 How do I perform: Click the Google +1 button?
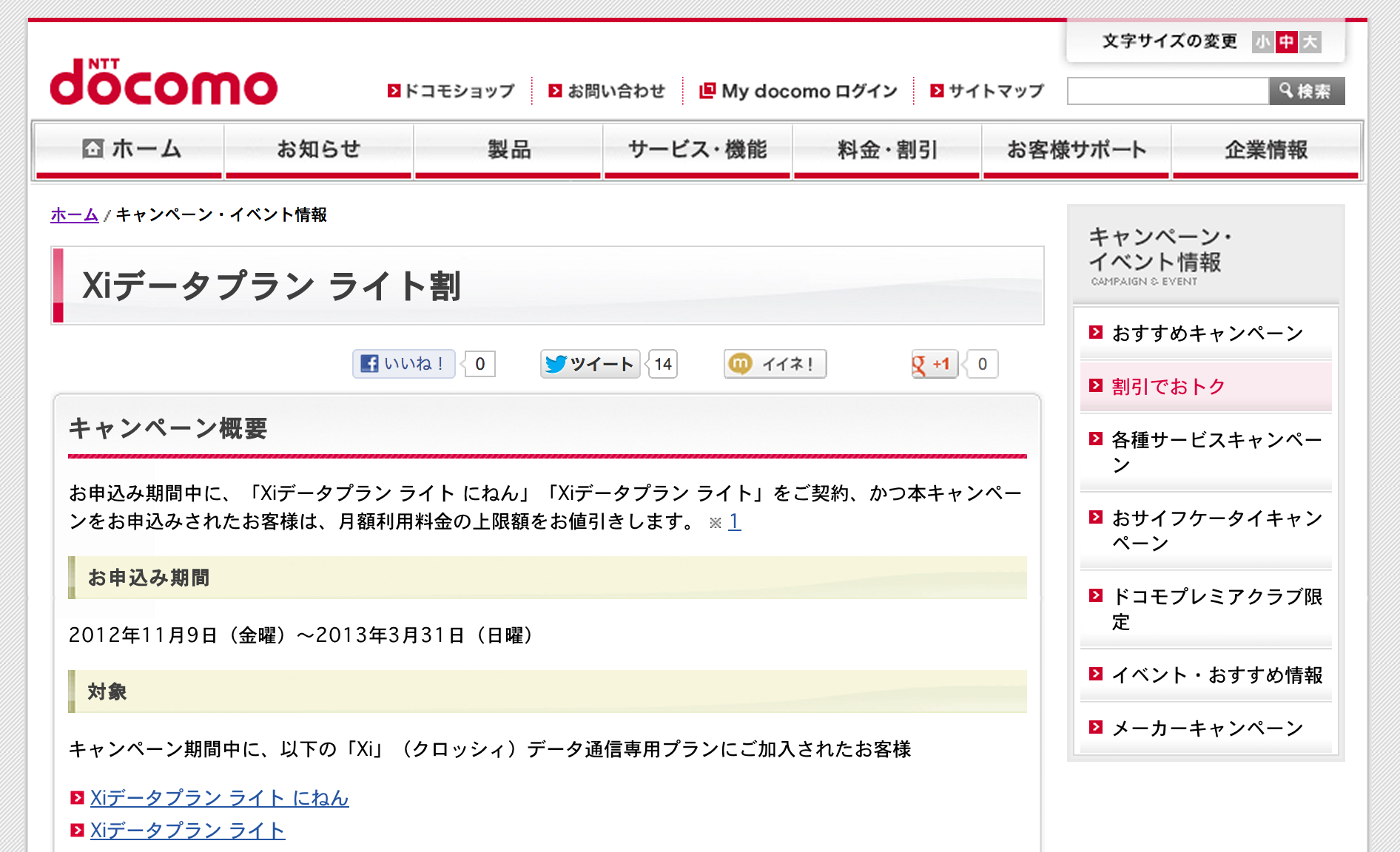point(935,364)
